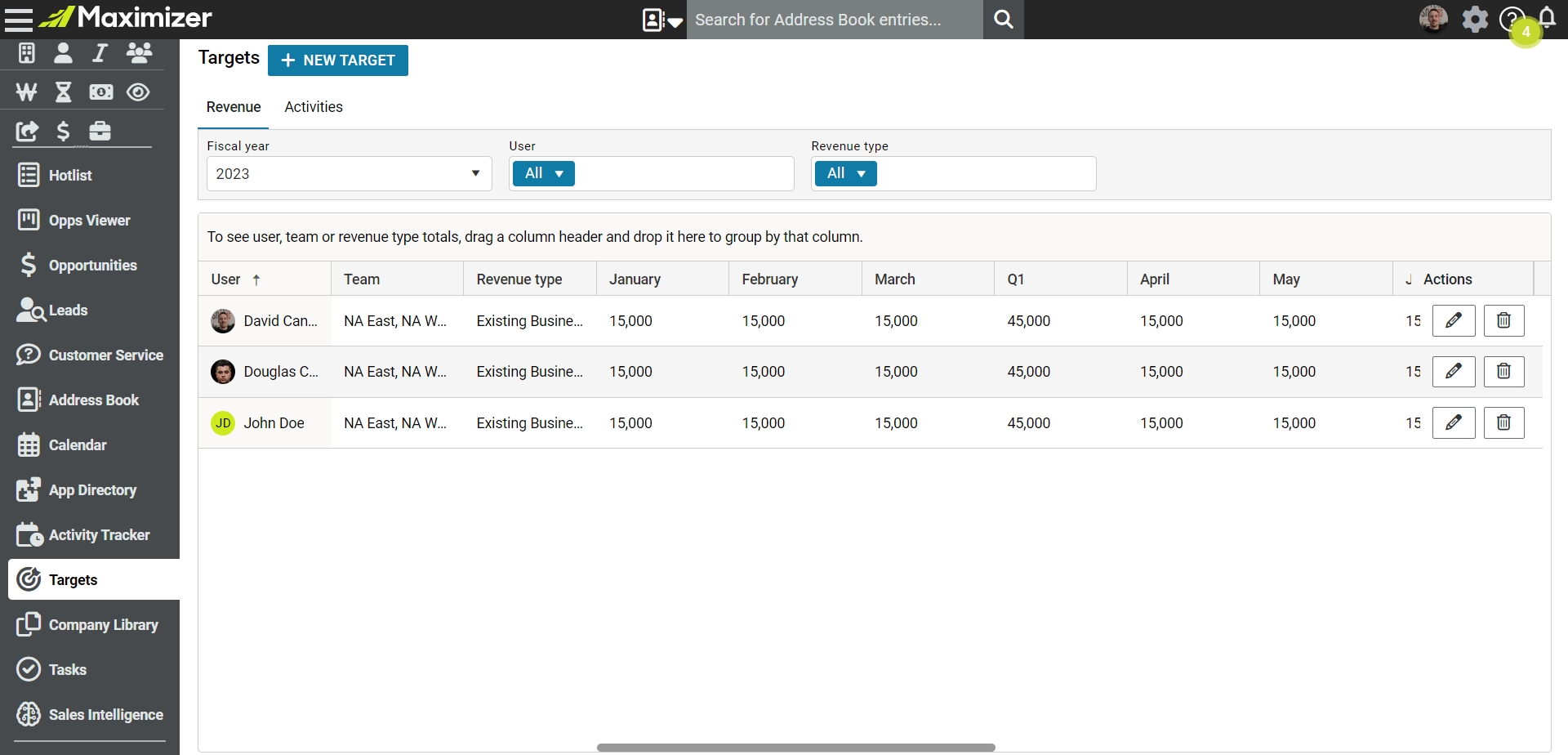Open App Directory in the sidebar
Image resolution: width=1568 pixels, height=755 pixels.
(x=90, y=489)
